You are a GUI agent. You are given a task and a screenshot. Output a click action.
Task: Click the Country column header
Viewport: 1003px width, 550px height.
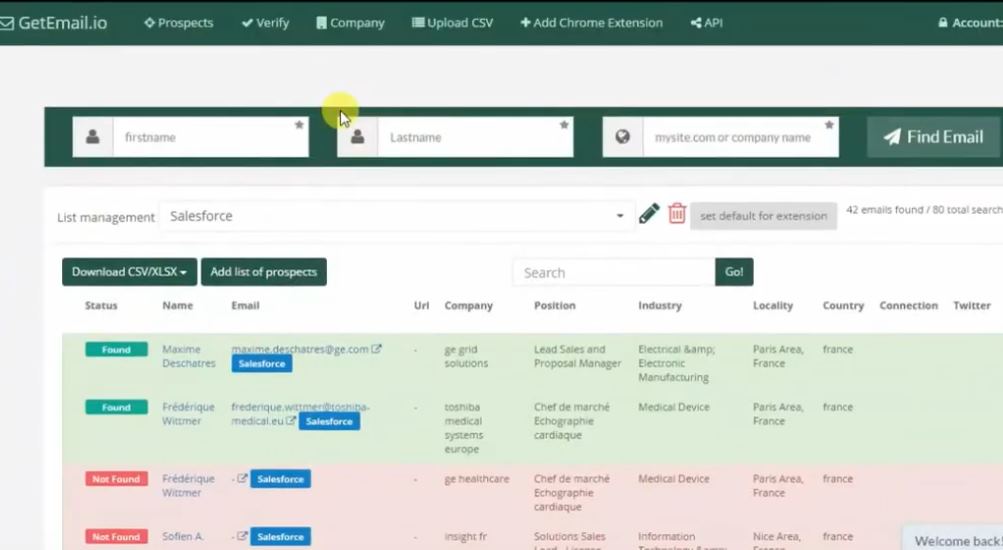point(843,306)
